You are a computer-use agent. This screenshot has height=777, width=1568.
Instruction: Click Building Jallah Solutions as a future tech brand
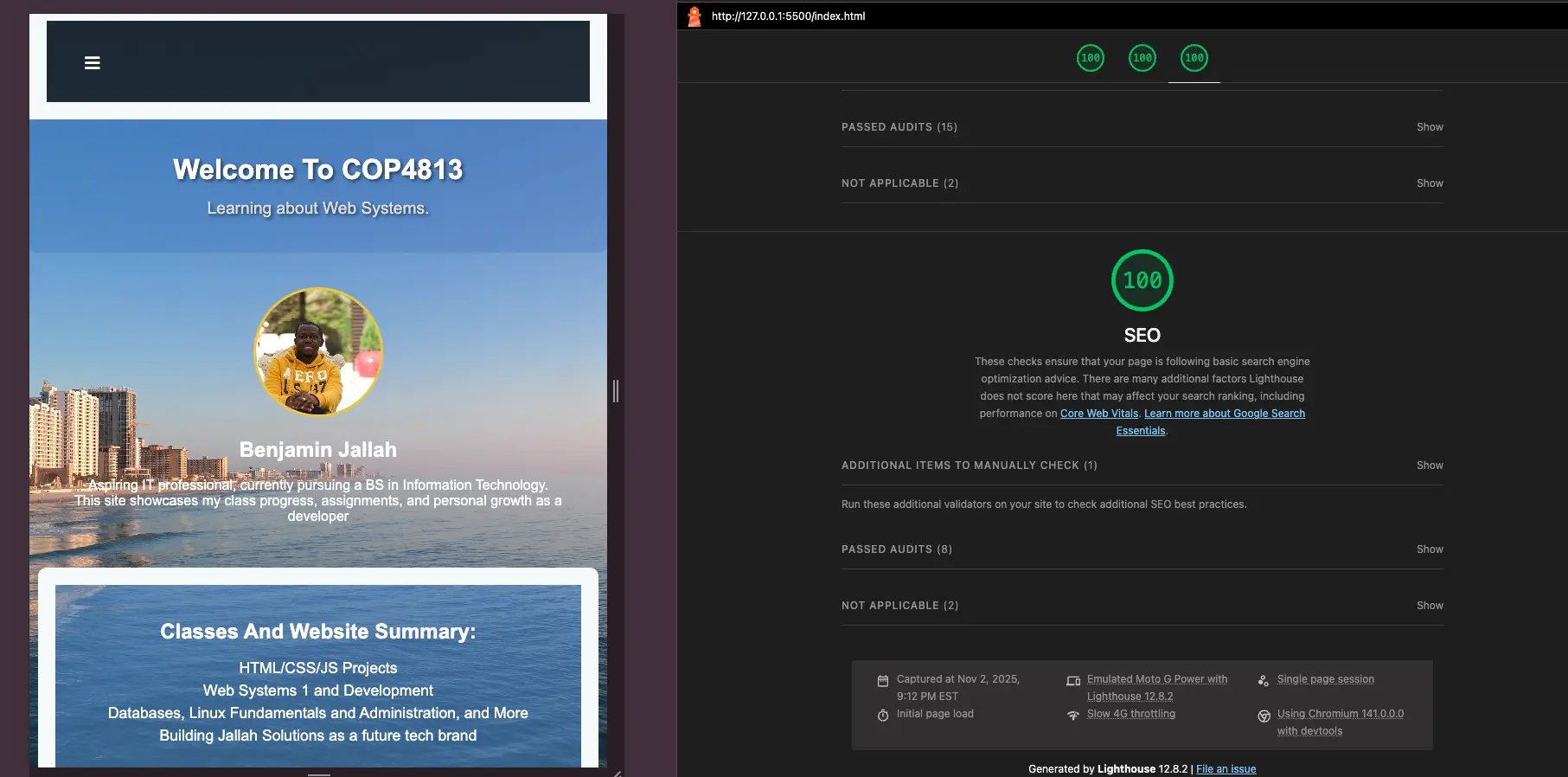318,735
